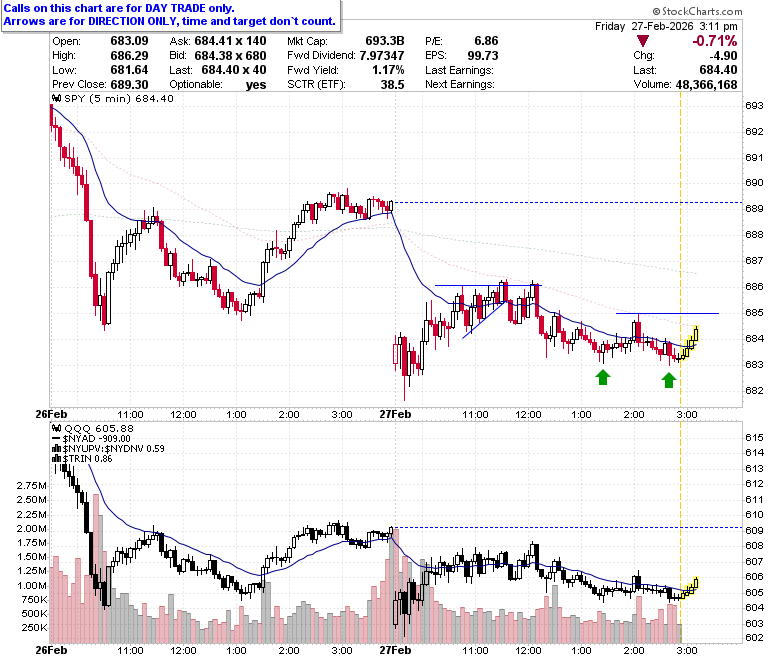This screenshot has width=780, height=659.
Task: Click the red down triangle change indicator
Action: tap(643, 41)
